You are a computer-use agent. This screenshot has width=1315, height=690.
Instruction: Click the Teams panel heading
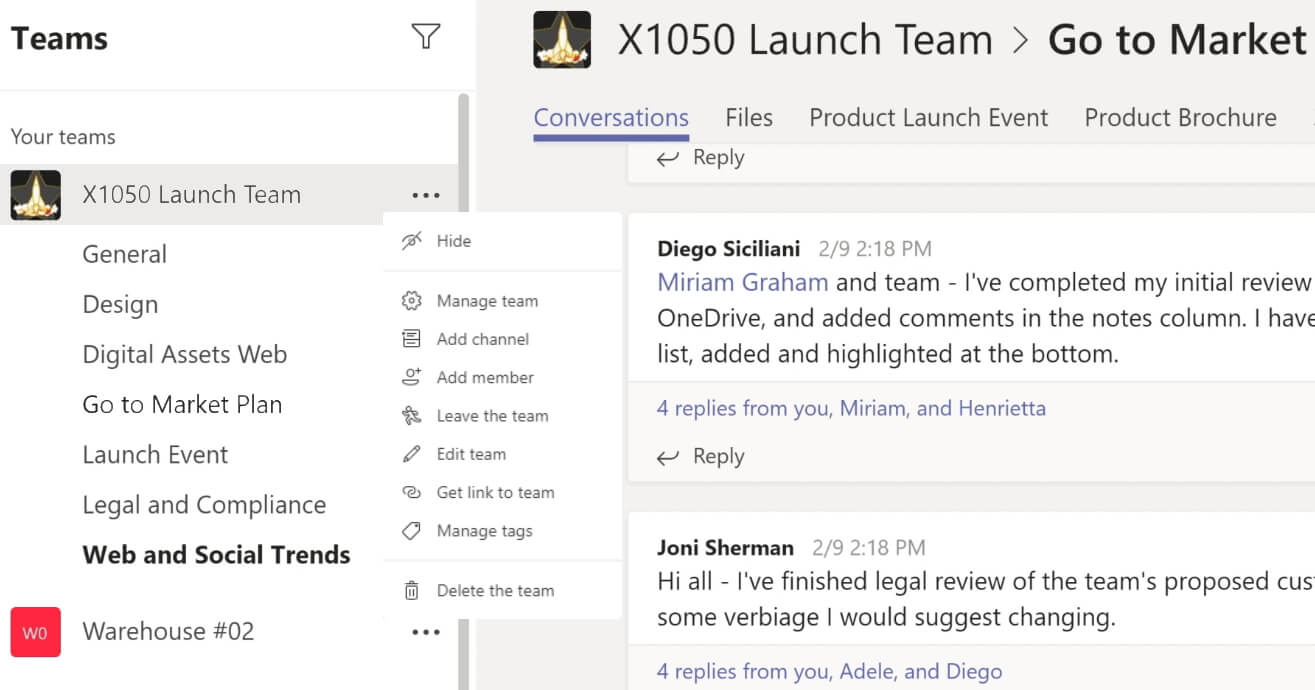click(59, 38)
